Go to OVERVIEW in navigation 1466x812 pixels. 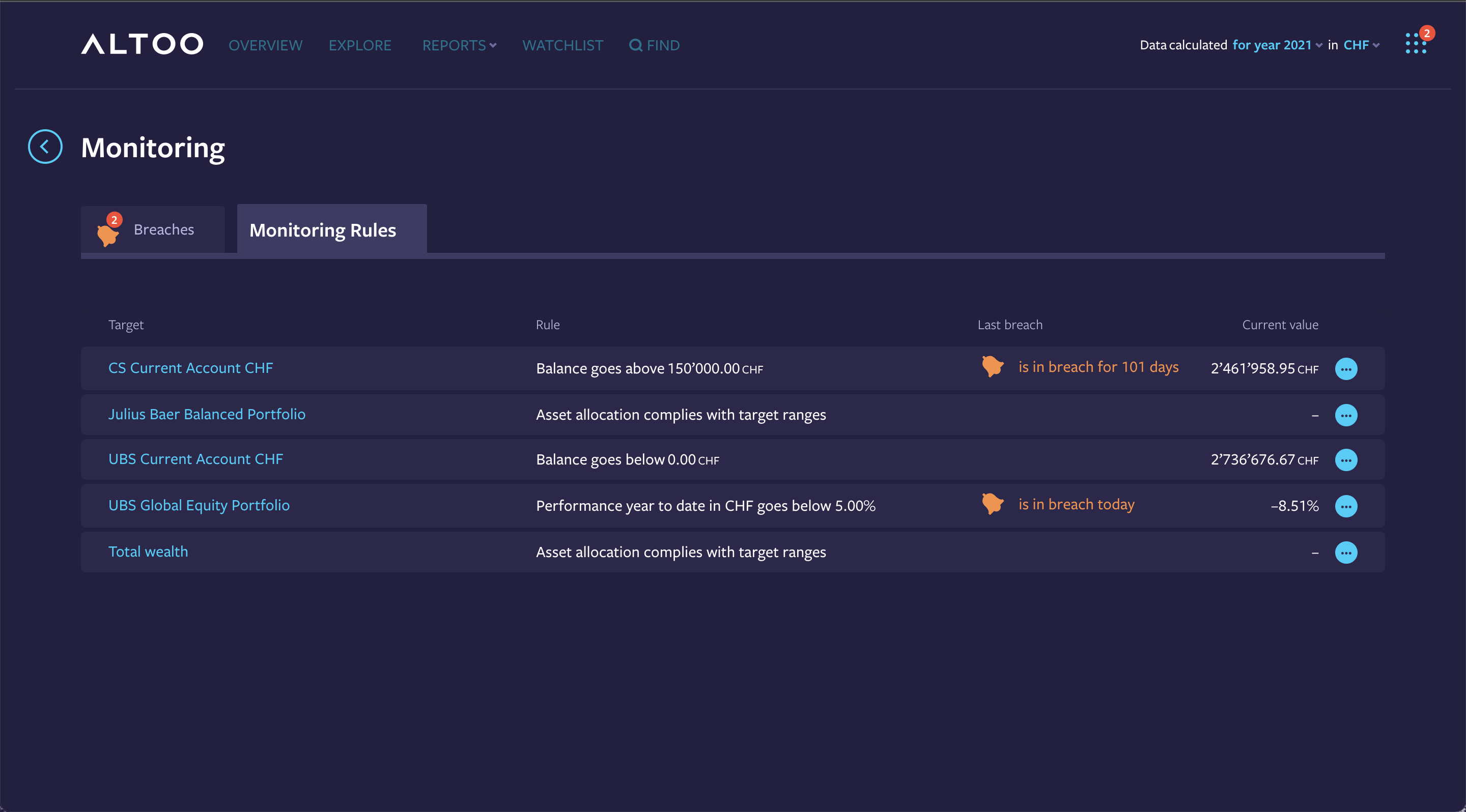(x=266, y=45)
